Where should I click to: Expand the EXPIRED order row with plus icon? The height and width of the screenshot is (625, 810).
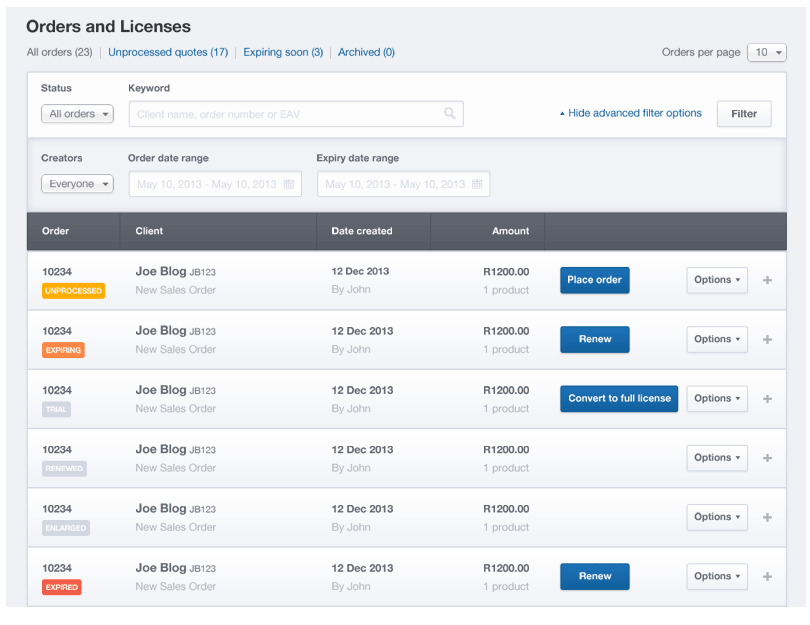coord(767,576)
